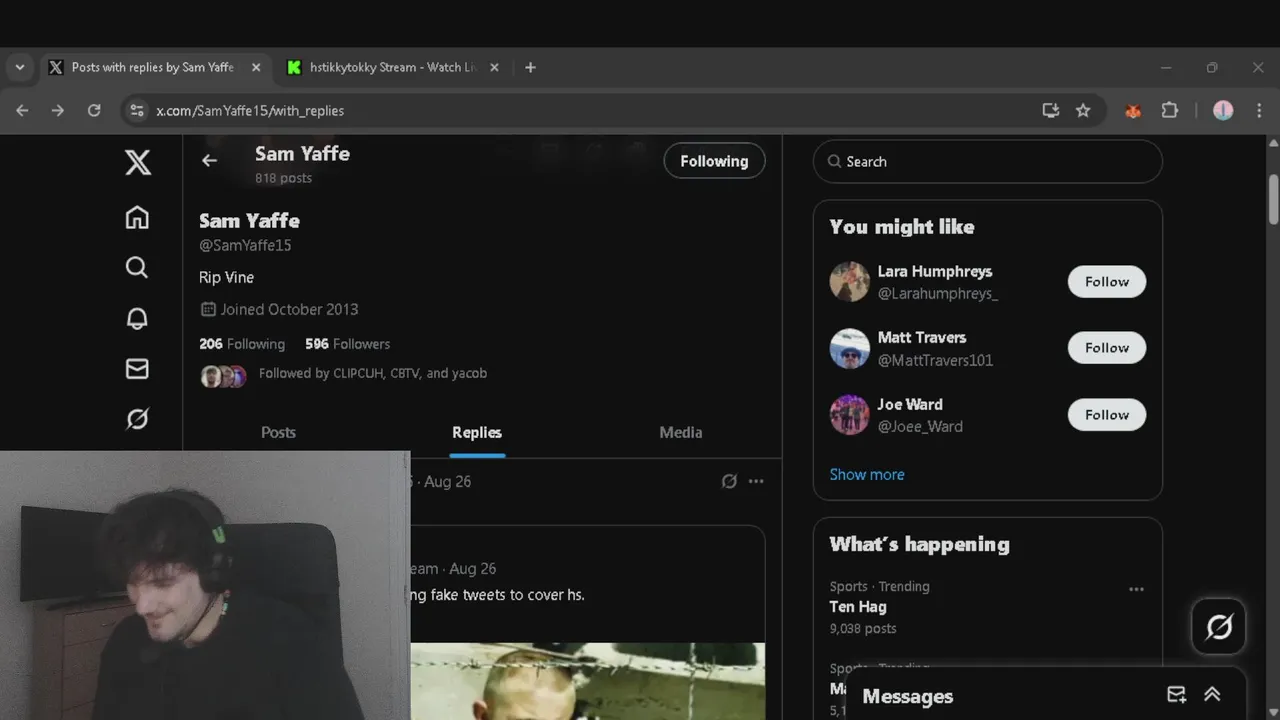
Task: Switch to hstikkytokky Stream browser tab
Action: (392, 67)
